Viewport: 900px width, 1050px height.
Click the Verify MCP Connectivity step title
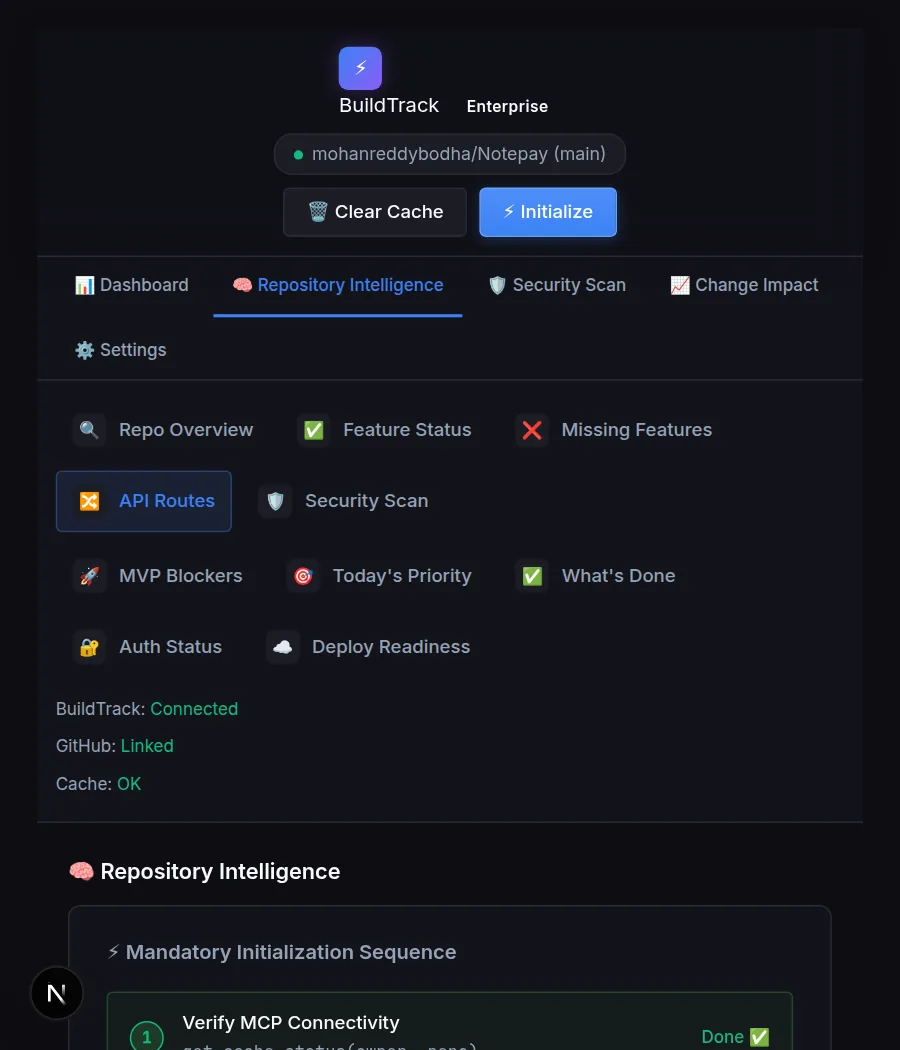coord(291,1023)
